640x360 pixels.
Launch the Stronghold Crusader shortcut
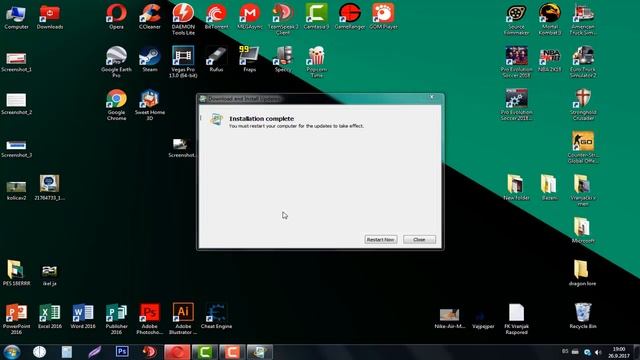583,104
